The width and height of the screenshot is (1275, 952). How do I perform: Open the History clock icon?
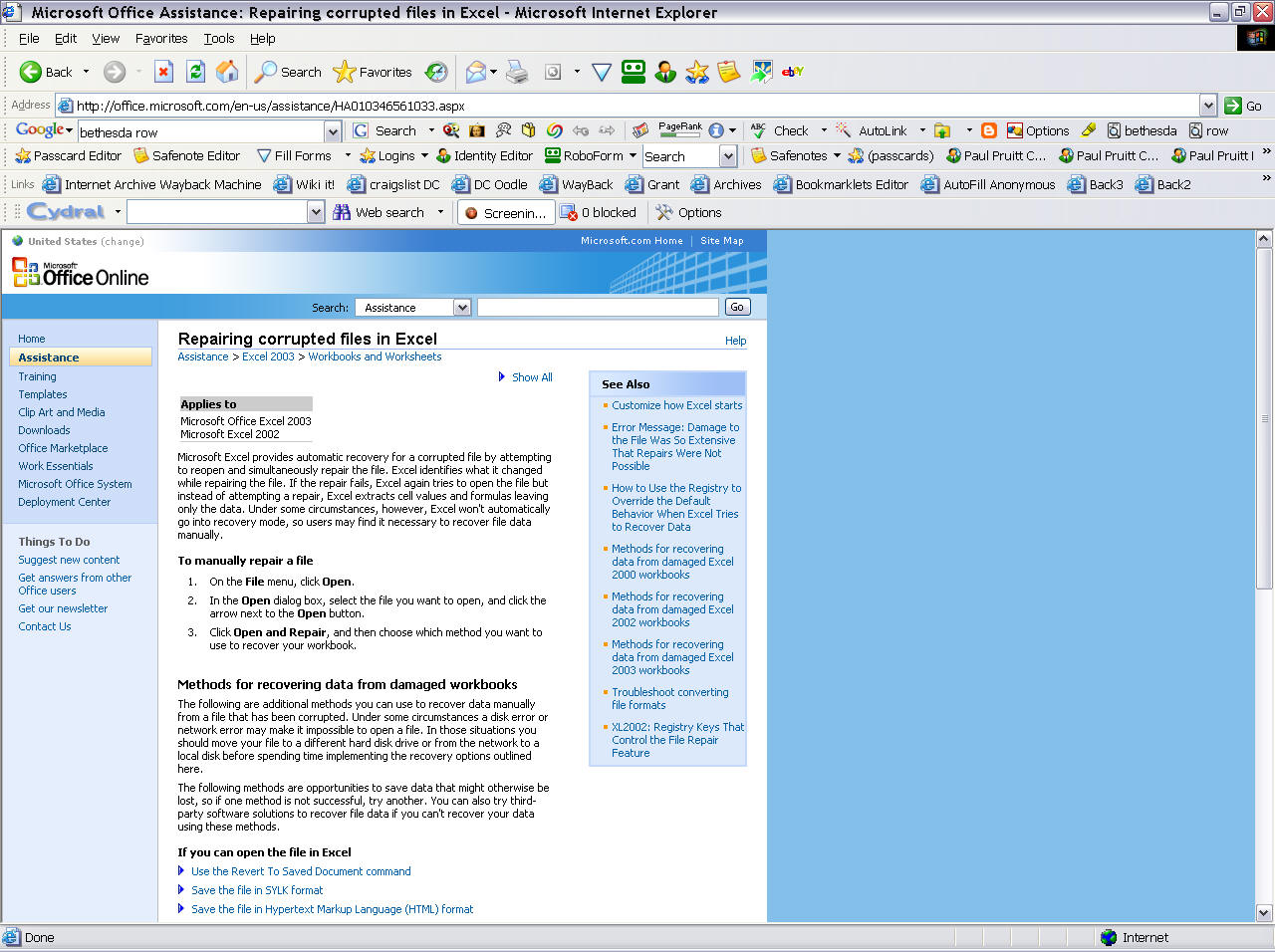click(436, 72)
